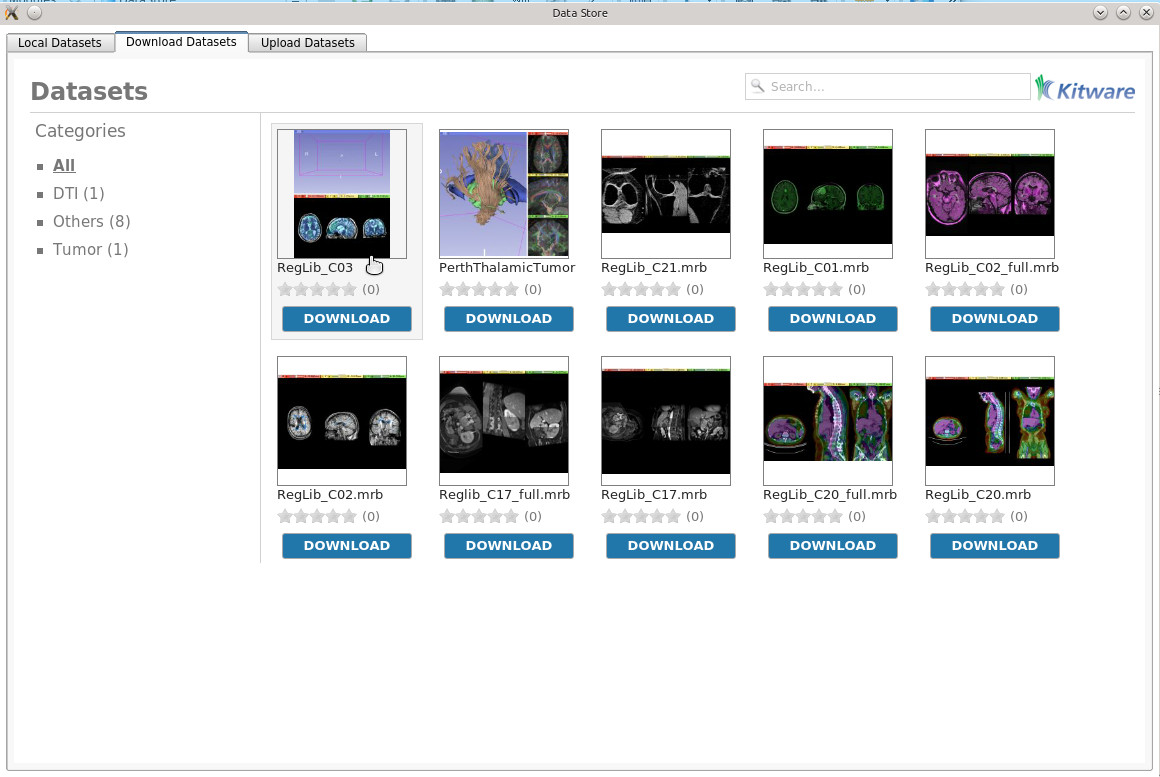Switch to Local Datasets tab
Viewport: 1160px width, 777px height.
click(60, 43)
